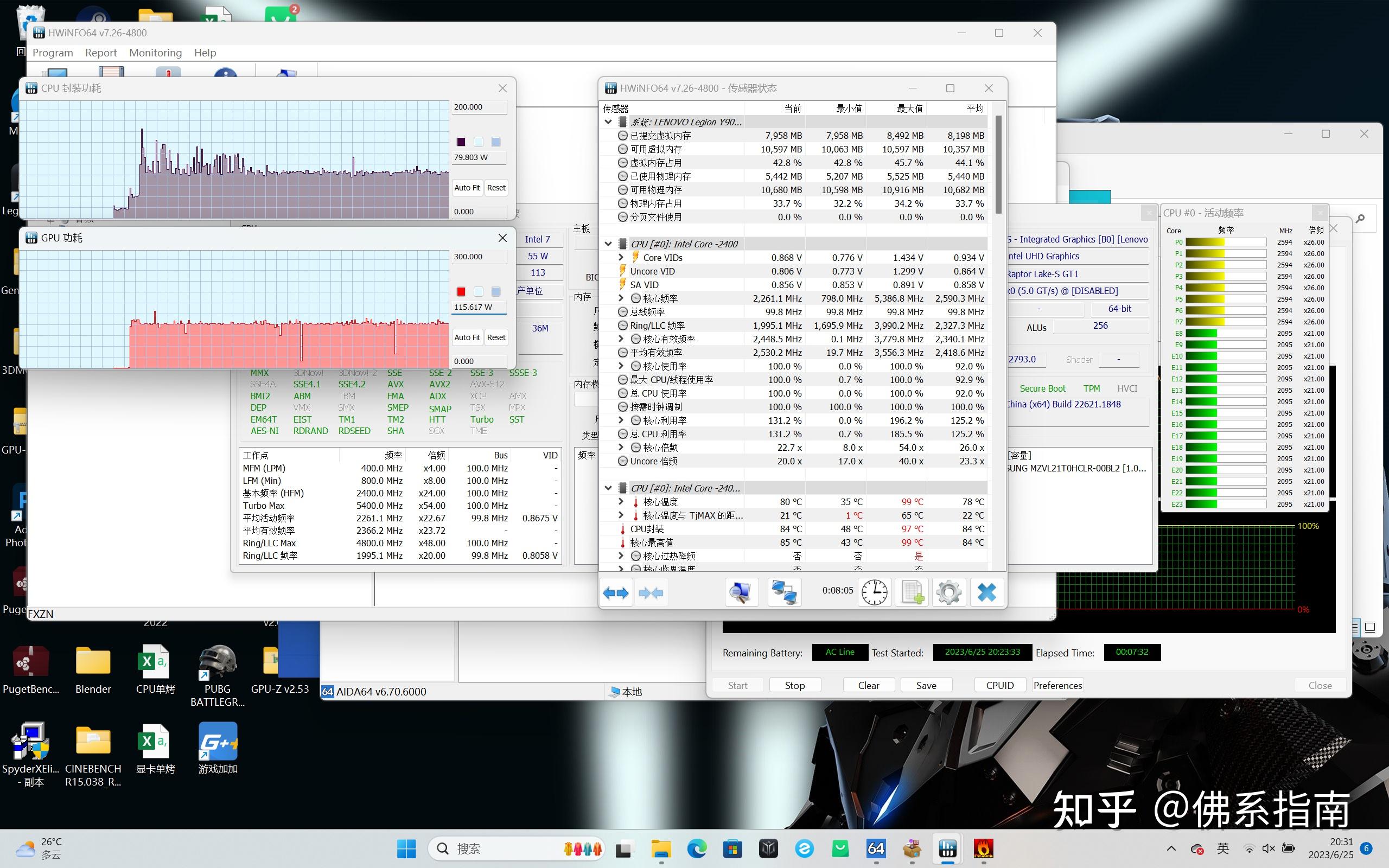Click the dark purple CPU power color swatch
Image resolution: width=1389 pixels, height=868 pixels.
click(x=461, y=142)
